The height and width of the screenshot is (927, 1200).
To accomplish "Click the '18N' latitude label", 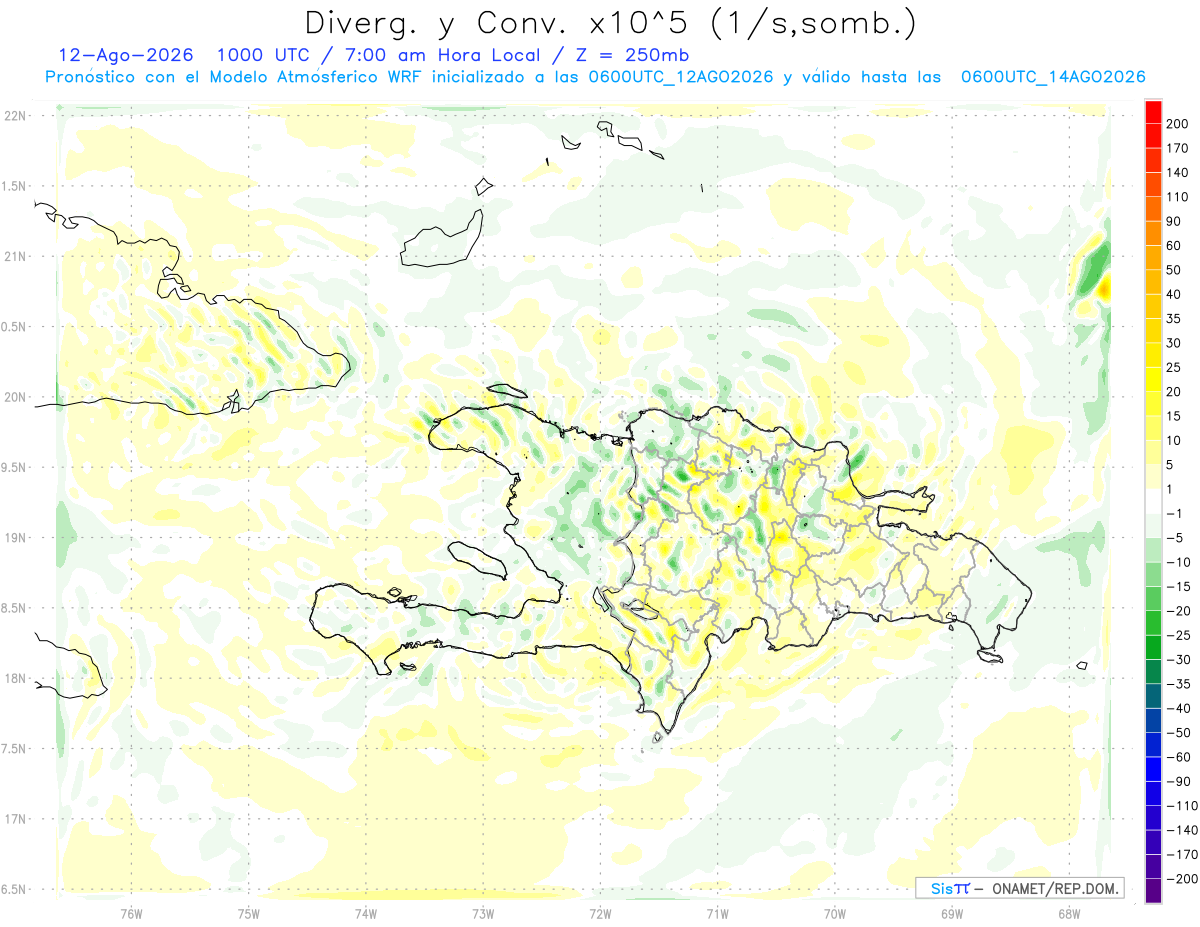I will click(x=15, y=678).
